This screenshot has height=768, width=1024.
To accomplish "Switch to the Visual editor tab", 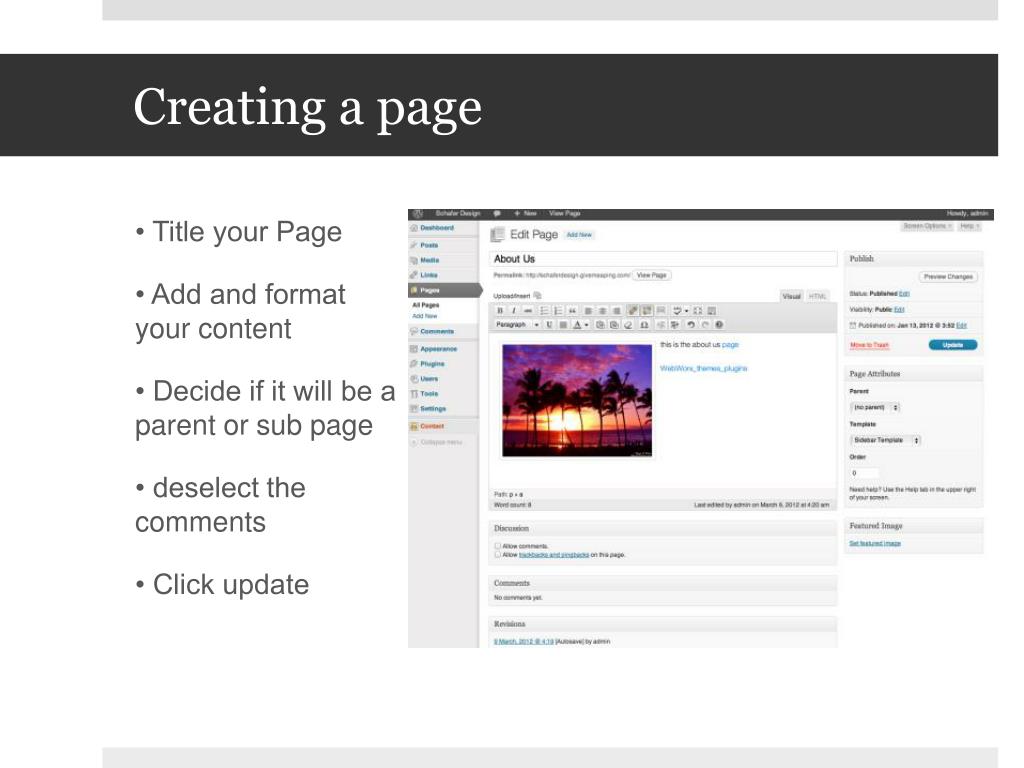I will 792,296.
